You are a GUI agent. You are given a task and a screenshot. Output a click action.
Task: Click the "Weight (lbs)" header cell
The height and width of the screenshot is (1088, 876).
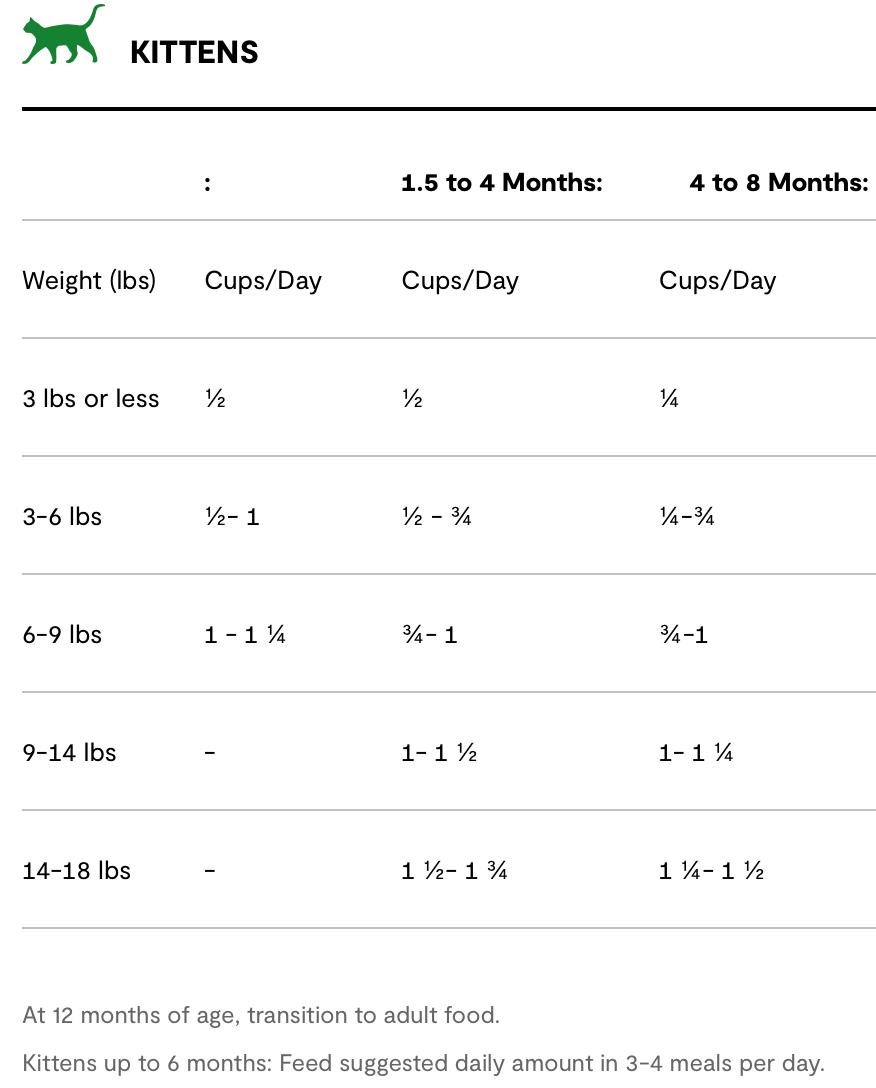click(x=89, y=281)
